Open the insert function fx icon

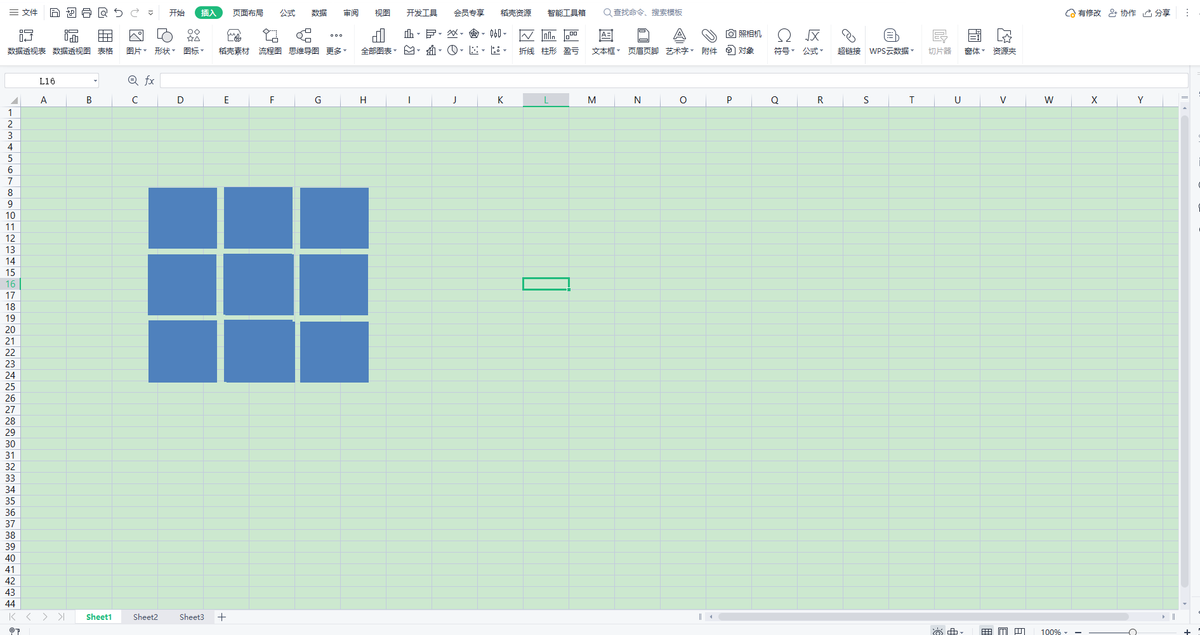150,80
